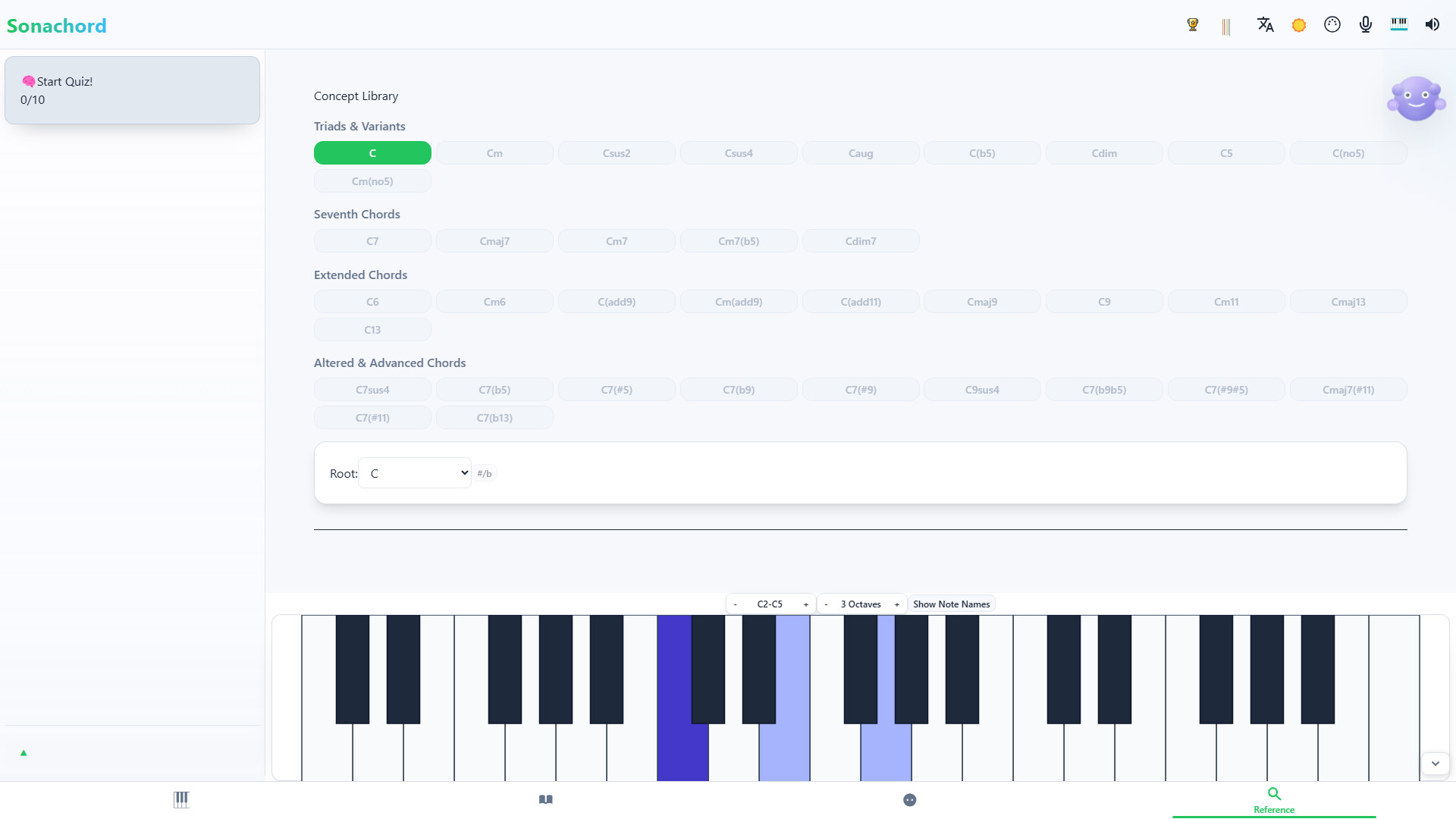Select the C13 chord chip

[372, 330]
